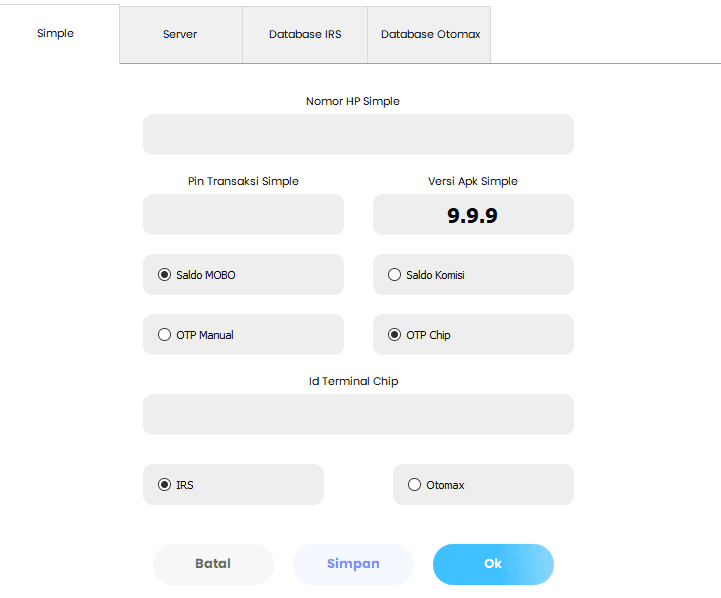Select the Saldo MOBO radio button
The image size is (721, 598).
tap(165, 275)
